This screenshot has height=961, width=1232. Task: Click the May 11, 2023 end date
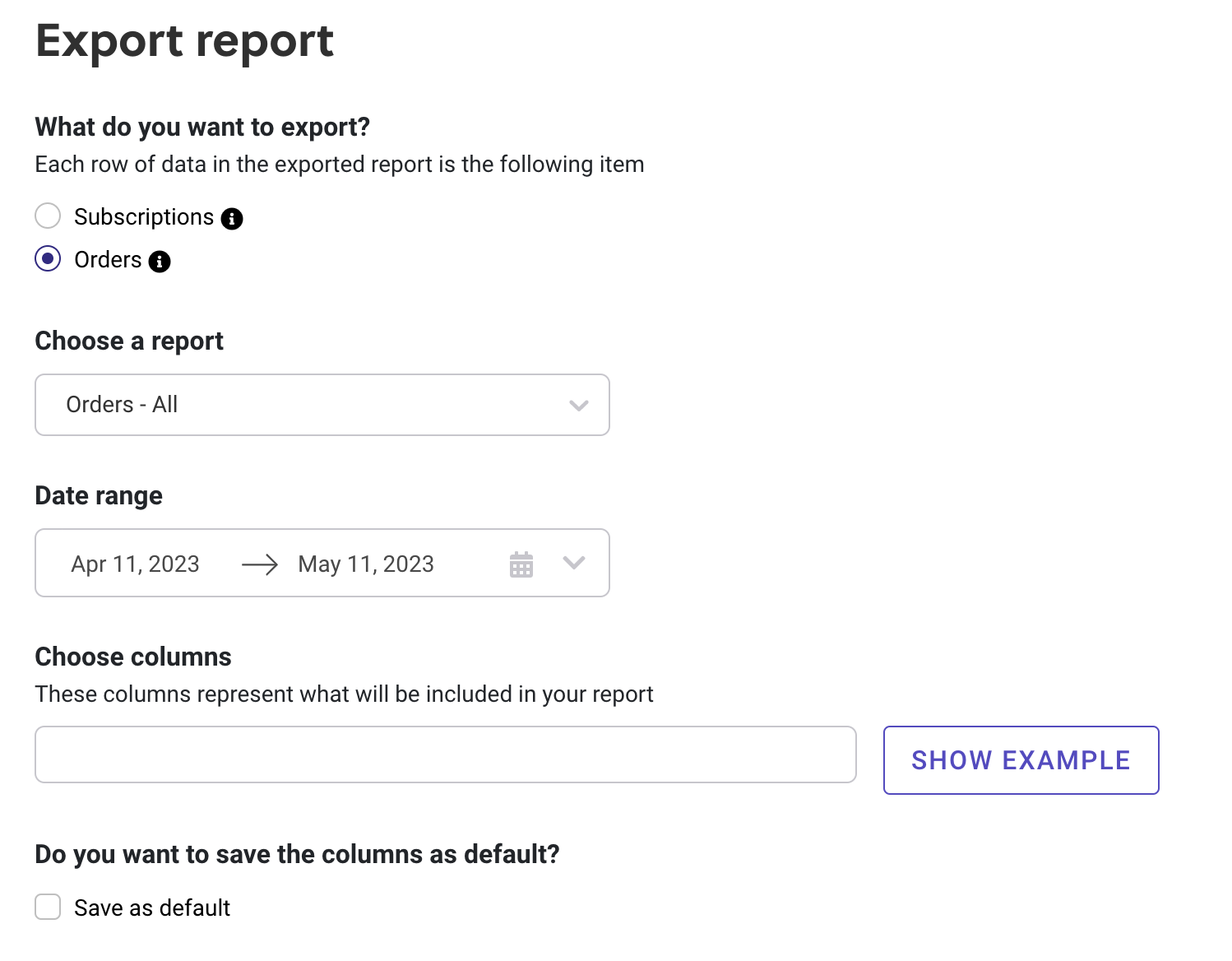tap(366, 564)
